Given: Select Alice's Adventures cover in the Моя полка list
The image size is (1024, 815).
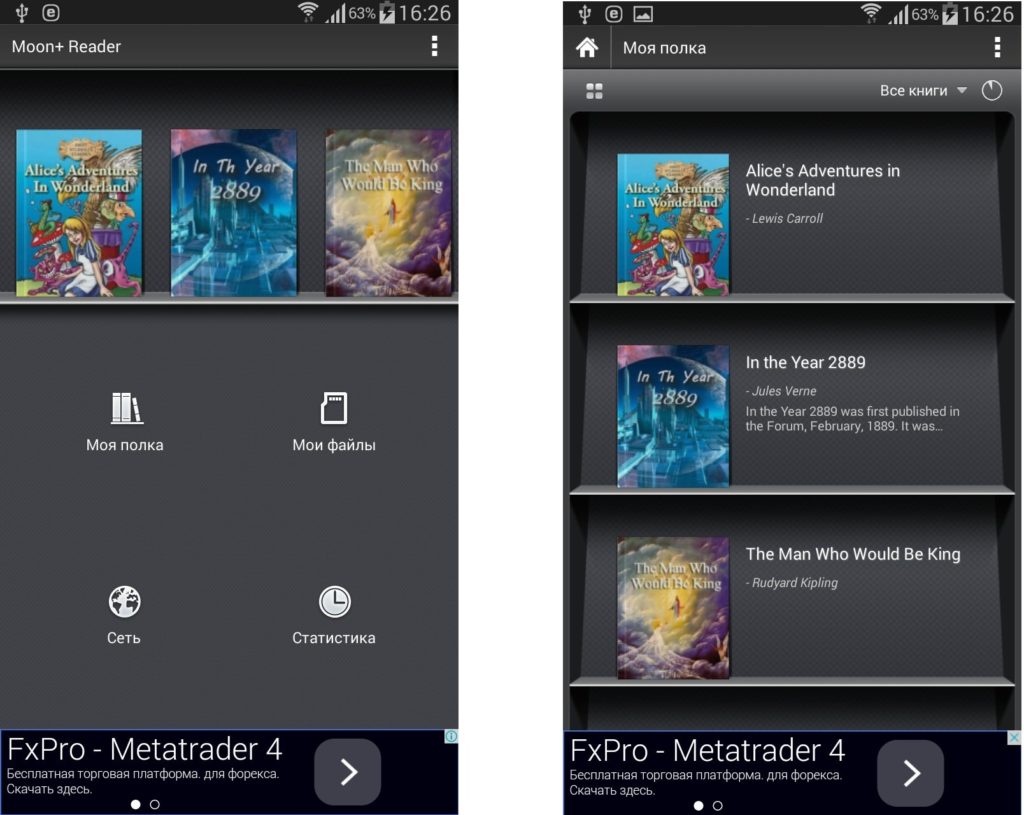Looking at the screenshot, I should [673, 225].
